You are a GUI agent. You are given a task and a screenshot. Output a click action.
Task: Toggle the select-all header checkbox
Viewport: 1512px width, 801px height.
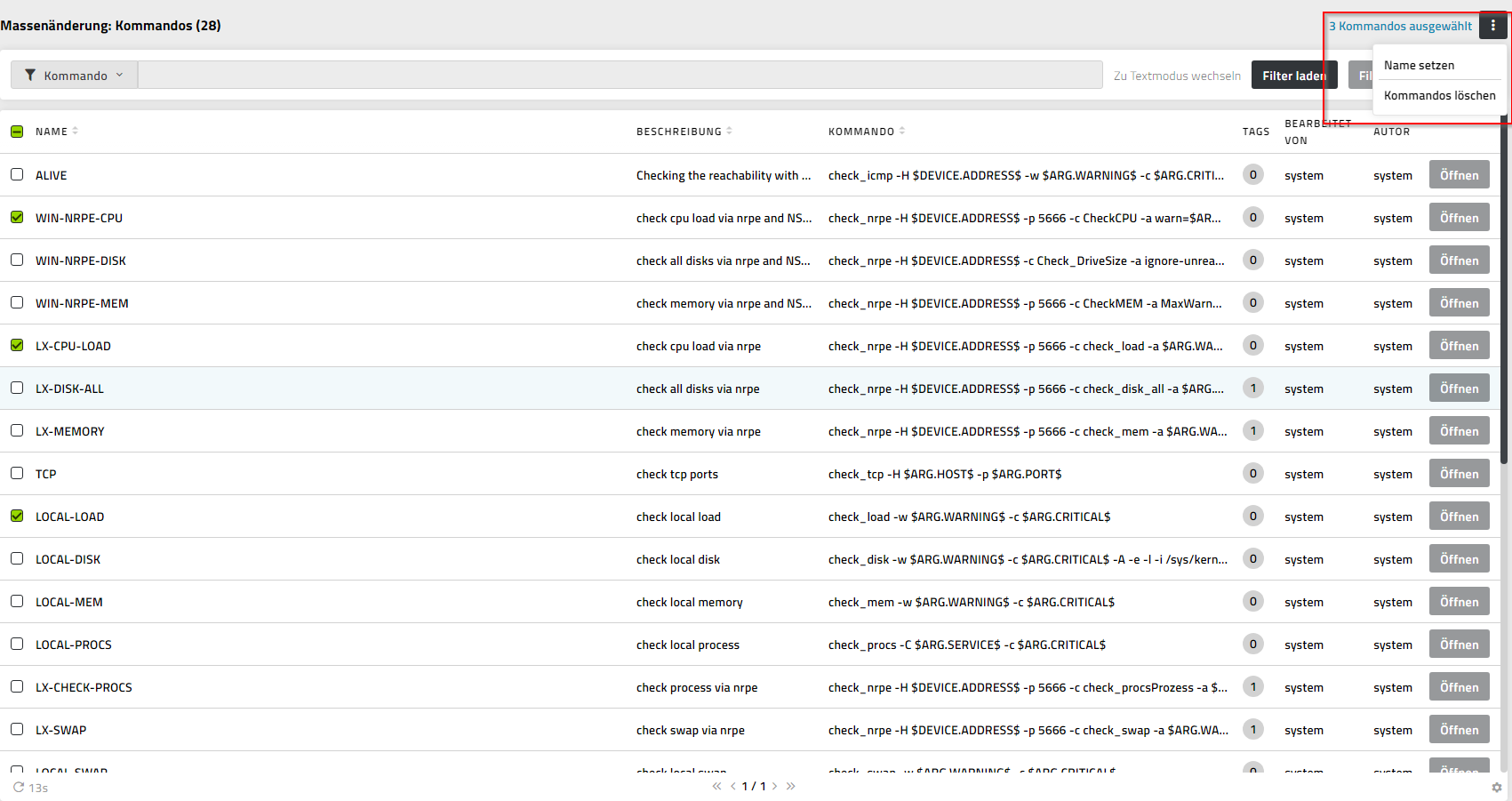point(17,131)
